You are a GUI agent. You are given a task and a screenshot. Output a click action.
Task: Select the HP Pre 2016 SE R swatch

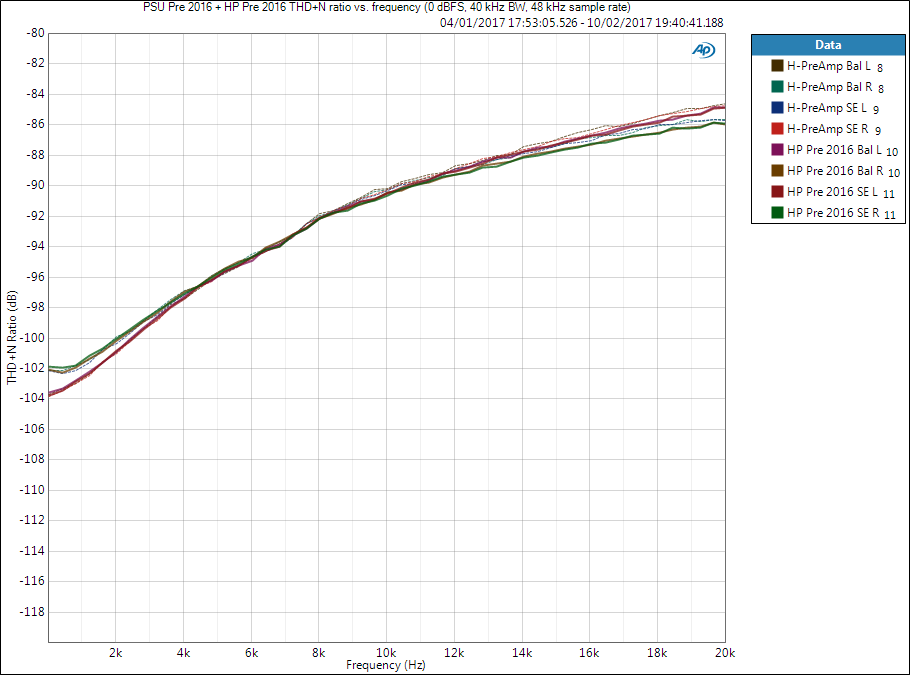pos(778,212)
